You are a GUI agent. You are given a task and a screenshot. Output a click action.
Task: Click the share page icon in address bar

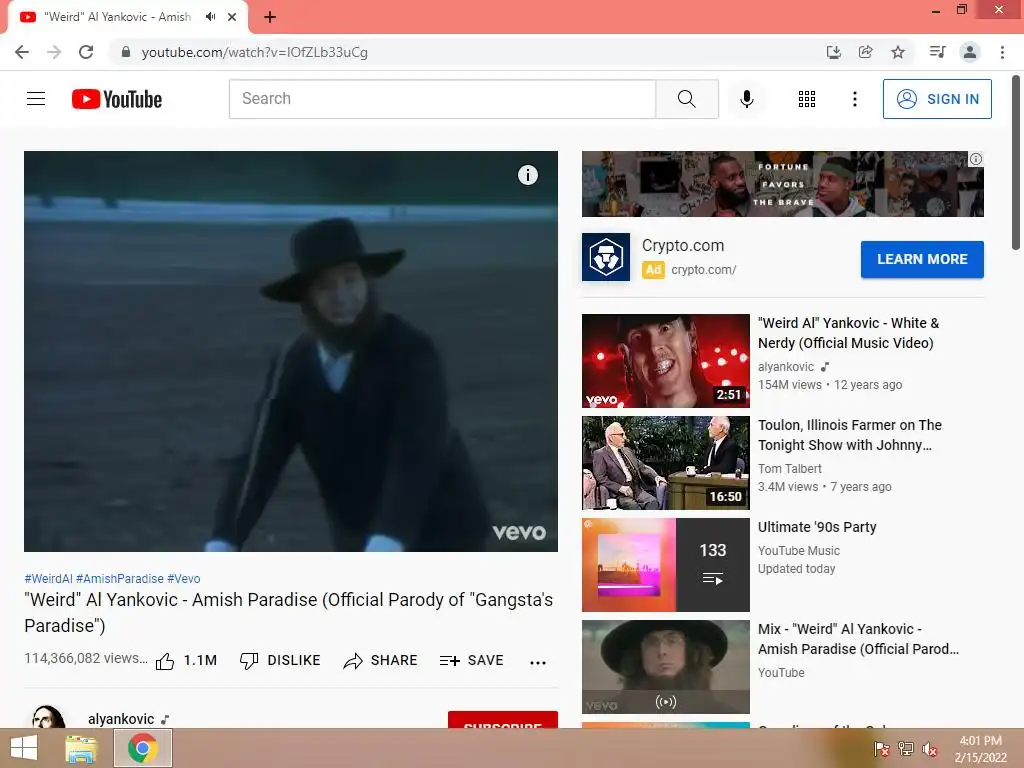pyautogui.click(x=865, y=52)
